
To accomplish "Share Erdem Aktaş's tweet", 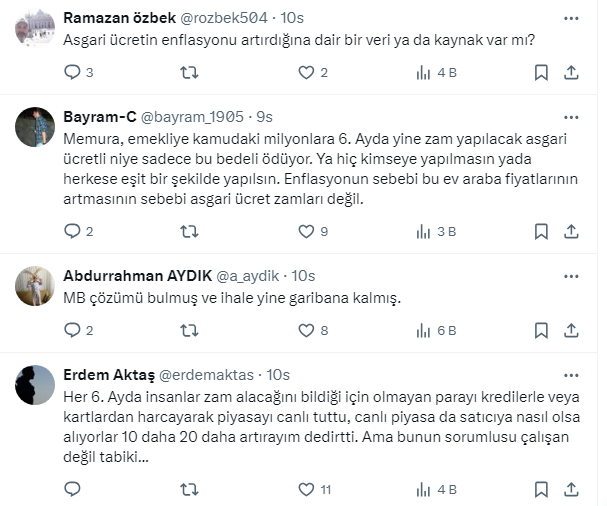I will (x=571, y=489).
